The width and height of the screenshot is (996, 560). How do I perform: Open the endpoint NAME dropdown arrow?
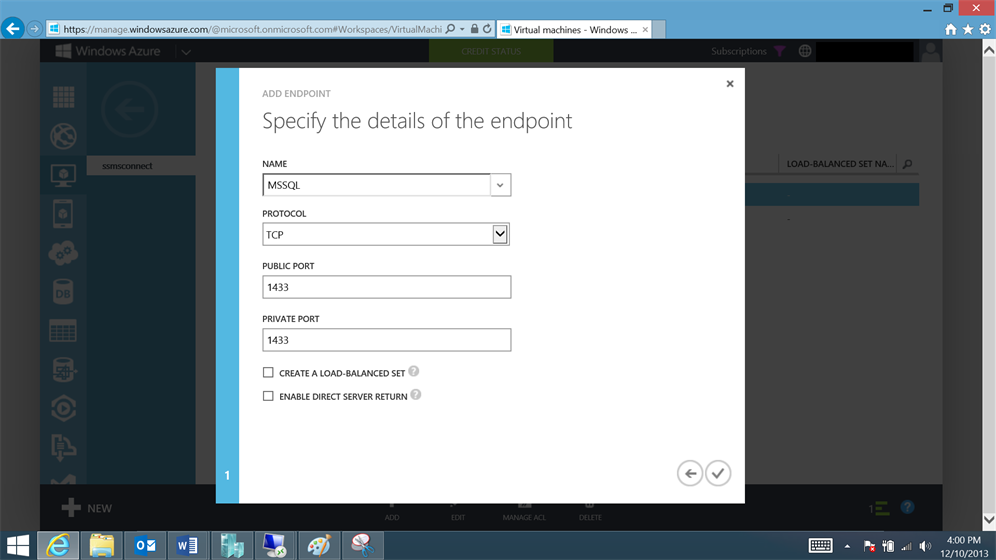501,185
